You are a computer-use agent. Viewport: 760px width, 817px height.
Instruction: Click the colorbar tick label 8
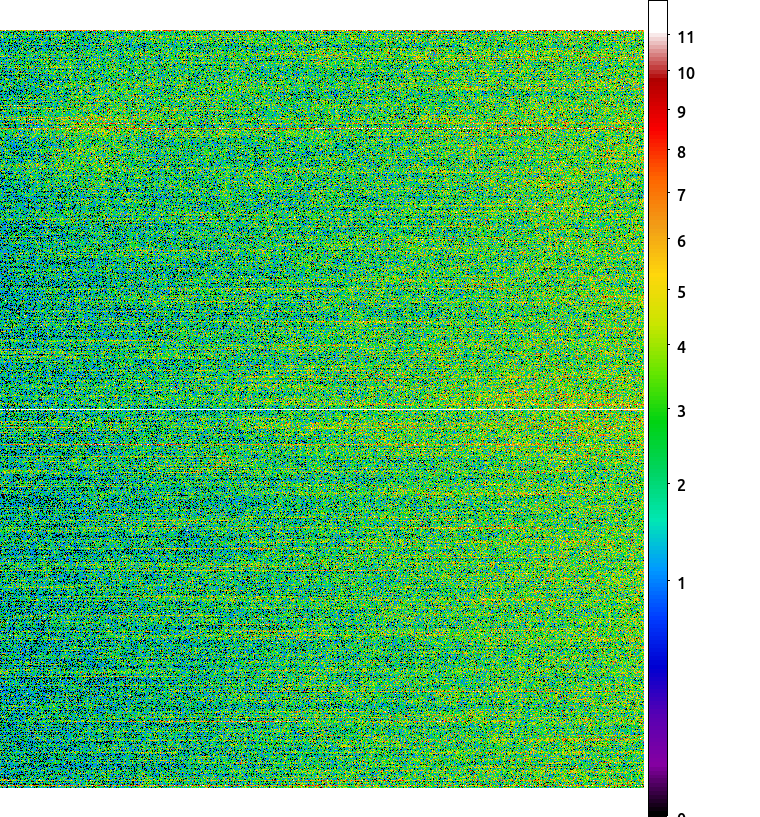click(x=681, y=153)
